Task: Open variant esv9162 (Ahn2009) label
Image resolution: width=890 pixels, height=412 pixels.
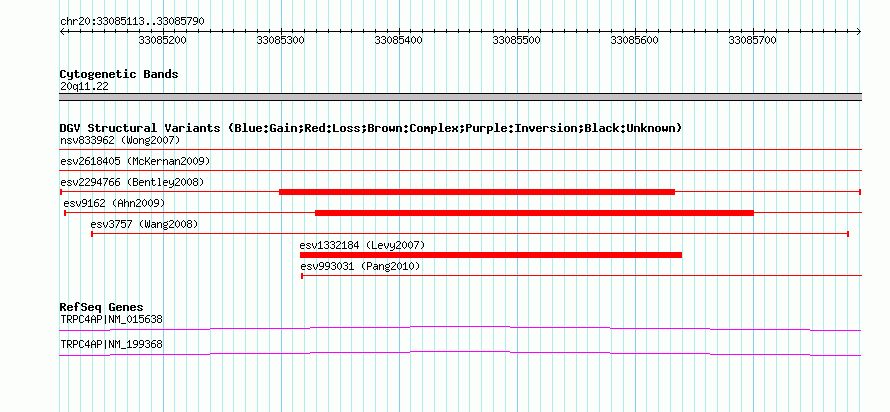Action: 114,203
